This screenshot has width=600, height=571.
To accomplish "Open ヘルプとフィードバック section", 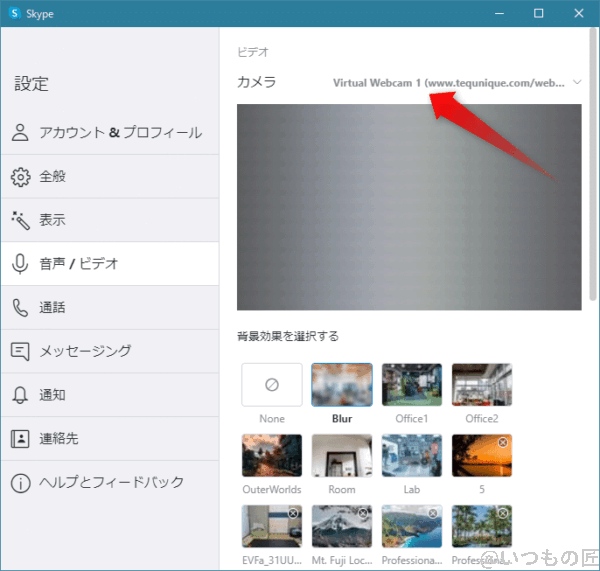I will 110,483.
